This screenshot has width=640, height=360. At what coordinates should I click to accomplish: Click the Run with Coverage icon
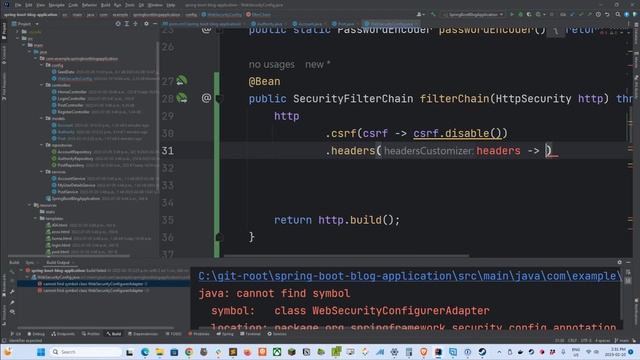(529, 14)
